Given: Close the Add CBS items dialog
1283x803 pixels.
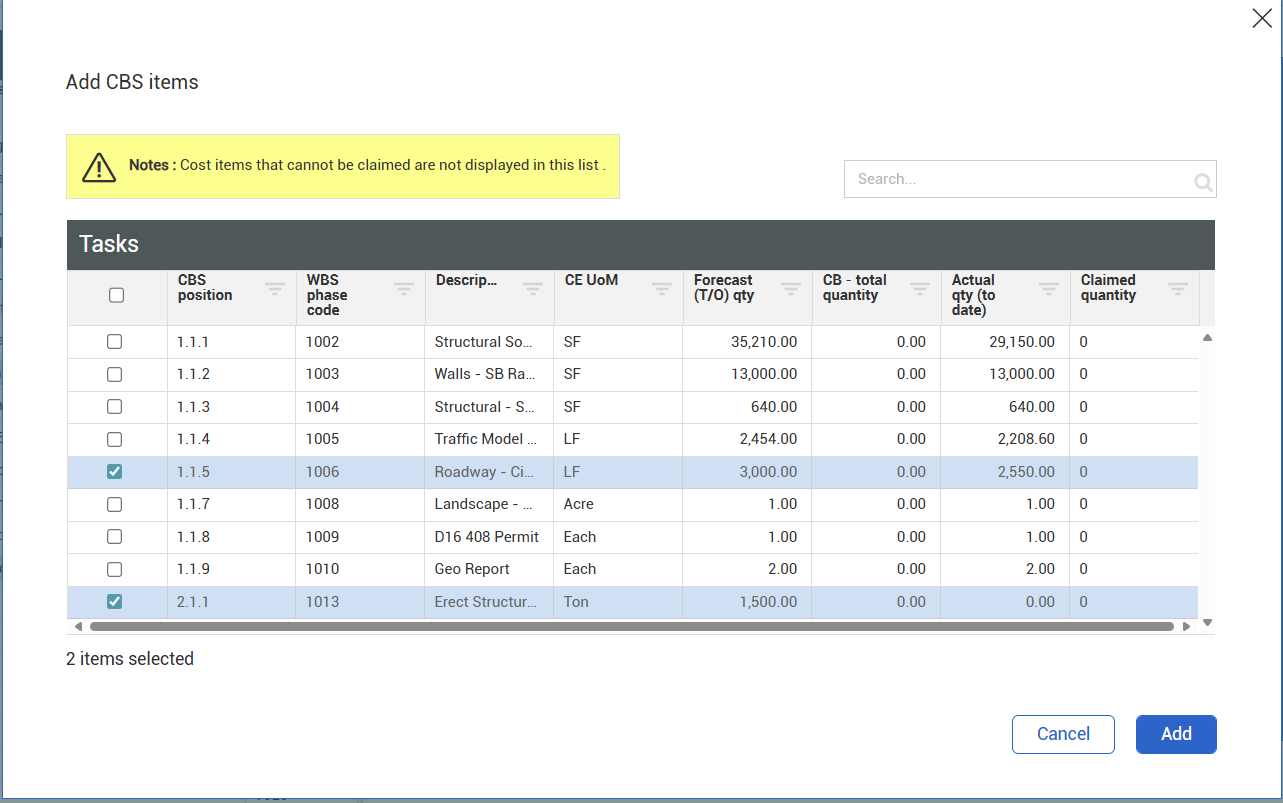Looking at the screenshot, I should (1261, 18).
